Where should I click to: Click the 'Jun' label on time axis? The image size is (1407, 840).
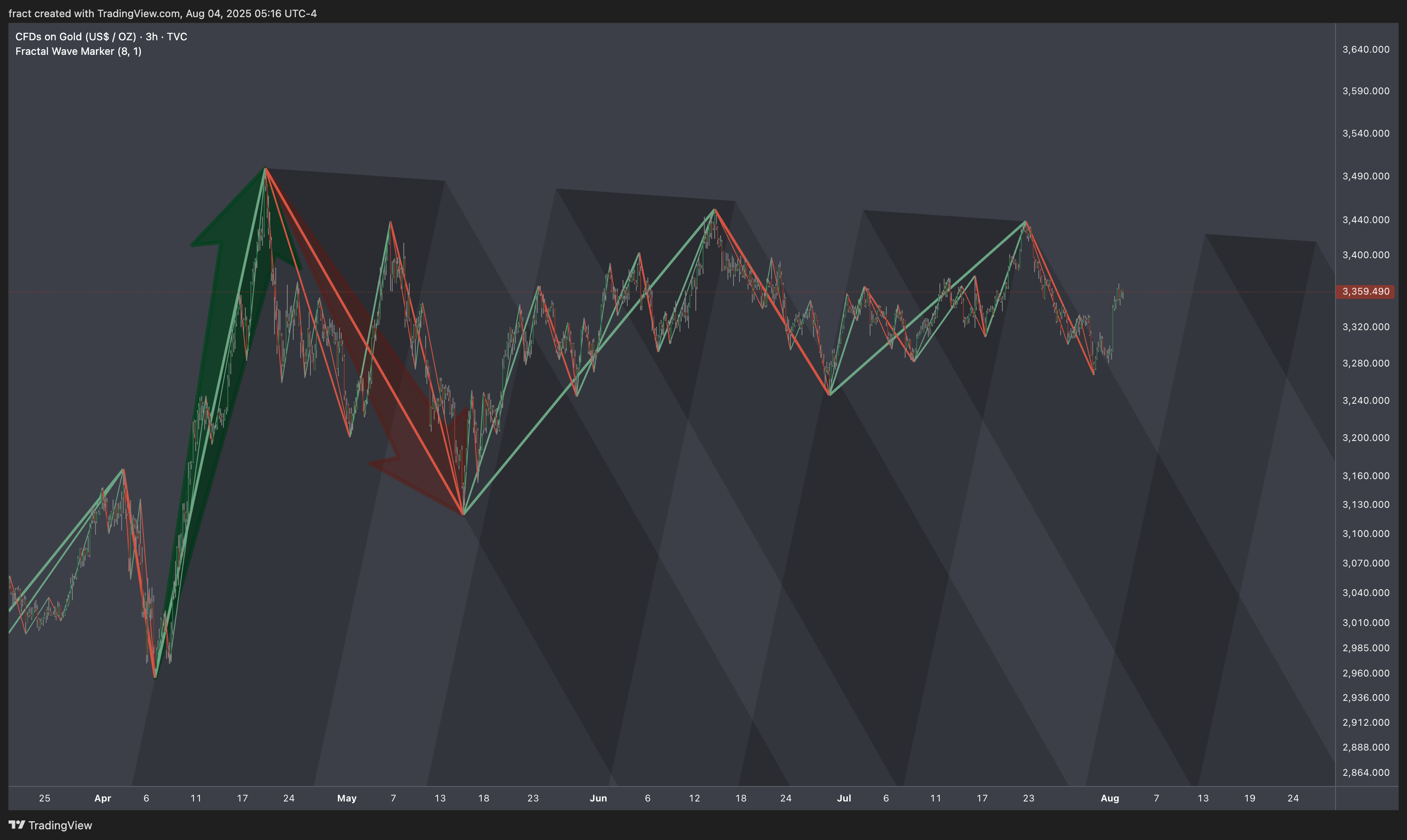(598, 798)
